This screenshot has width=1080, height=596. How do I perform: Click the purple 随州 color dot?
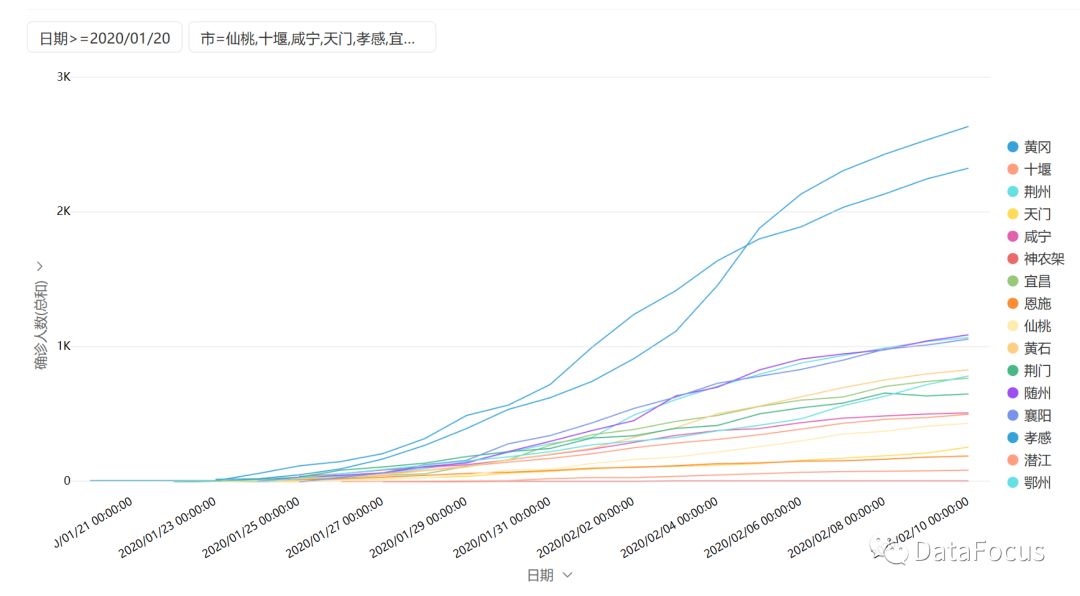tap(1013, 393)
